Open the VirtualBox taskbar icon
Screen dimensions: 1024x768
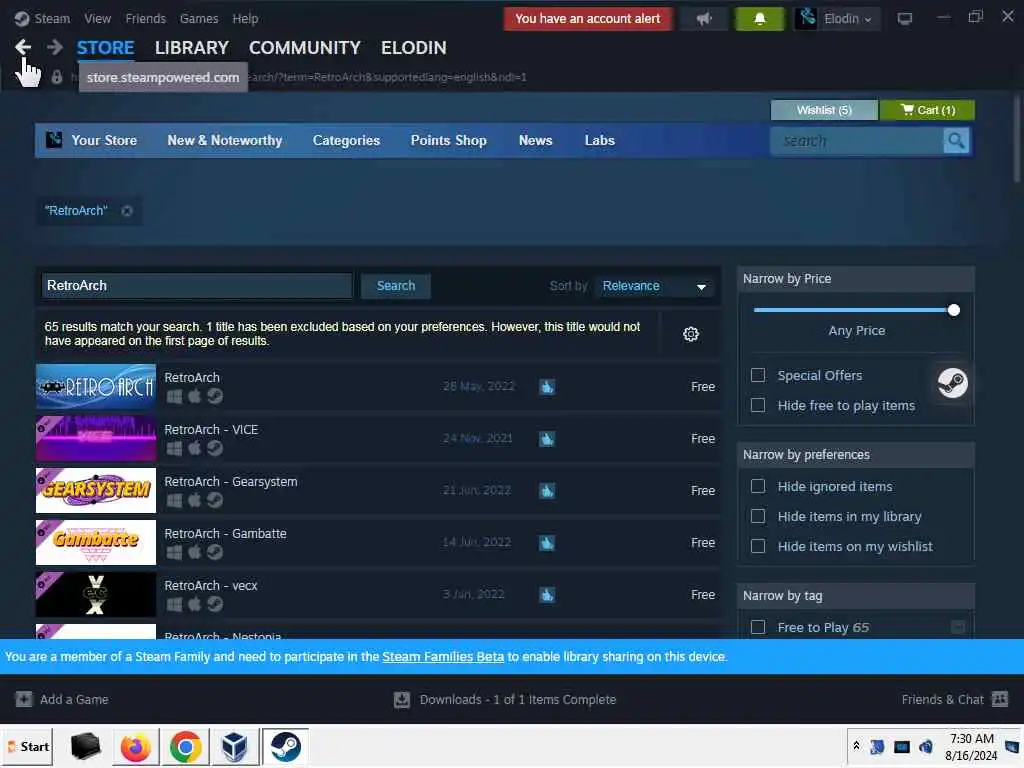(x=234, y=747)
